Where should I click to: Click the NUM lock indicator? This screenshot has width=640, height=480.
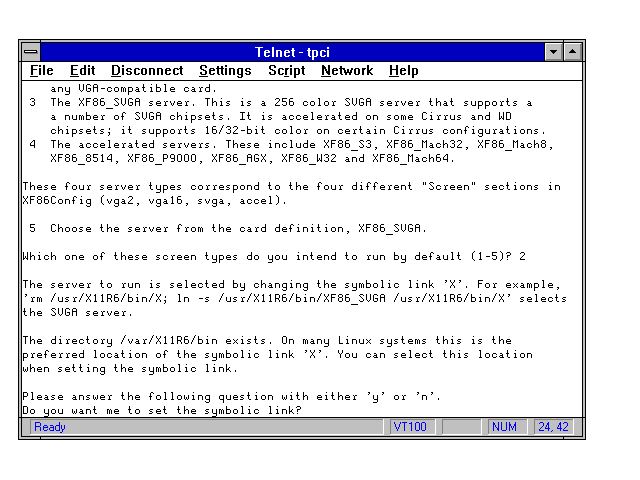point(505,427)
